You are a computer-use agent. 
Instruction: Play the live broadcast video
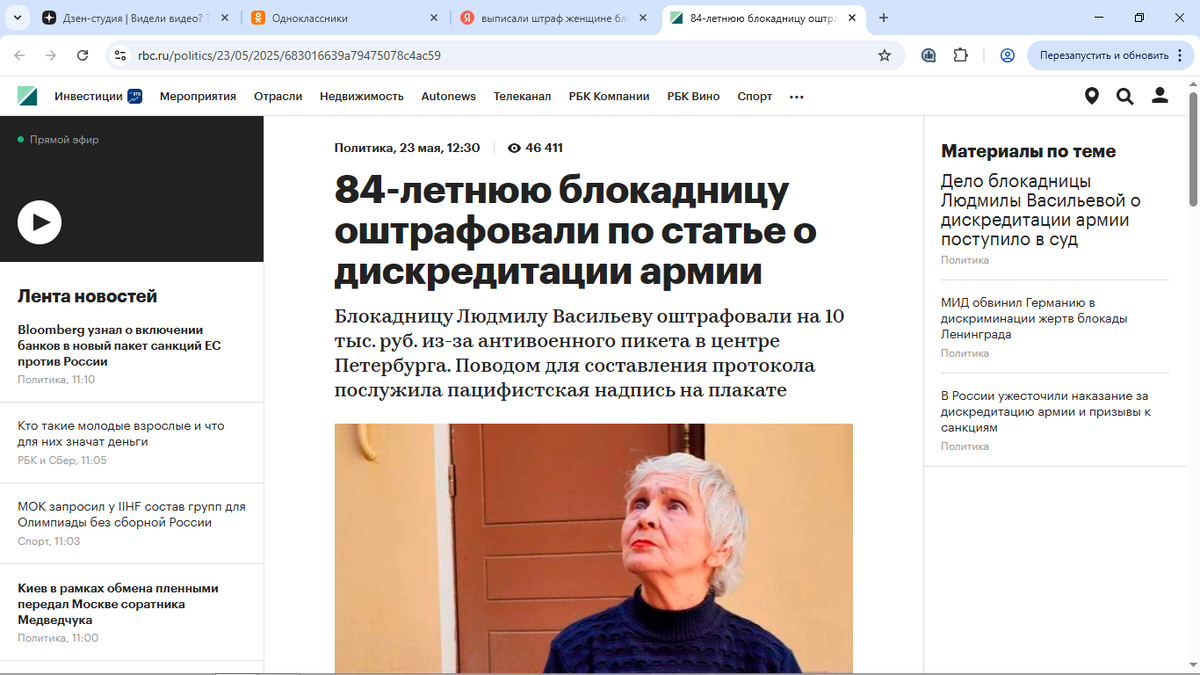[40, 222]
